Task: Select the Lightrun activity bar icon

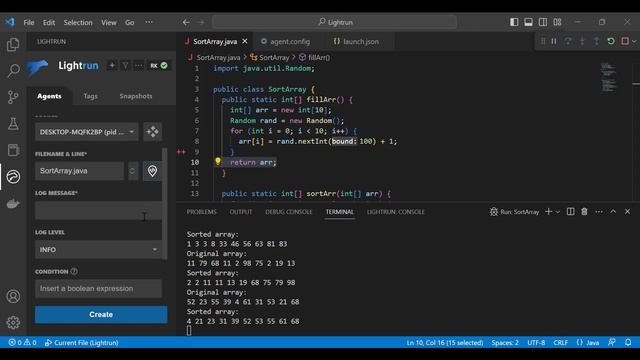Action: click(13, 176)
